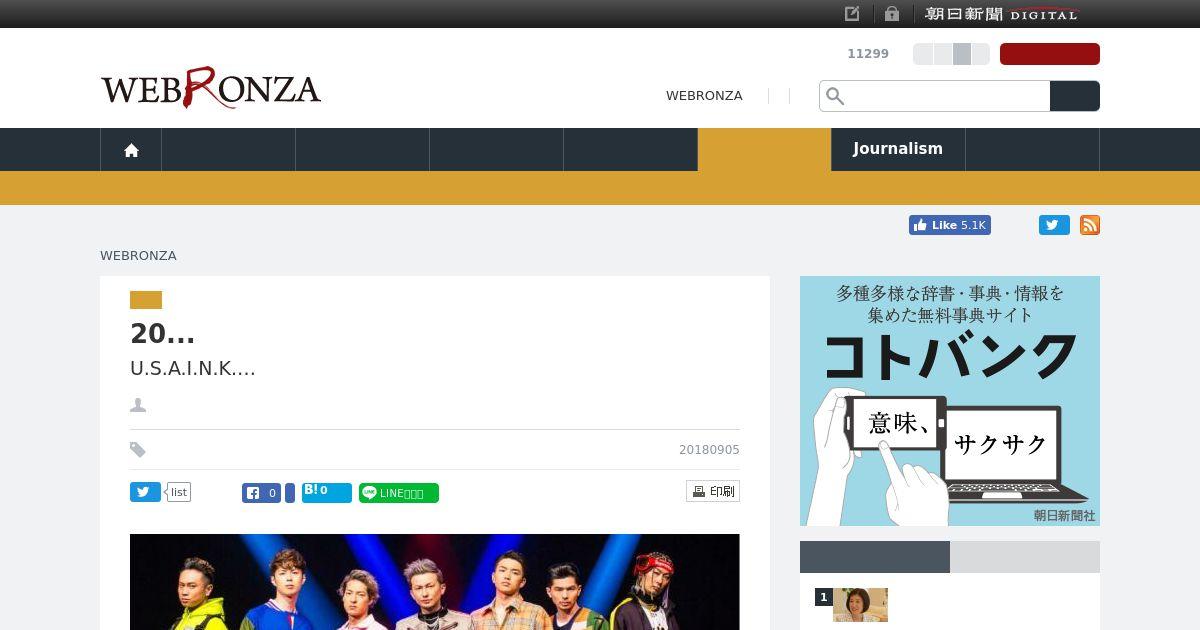Click the font size selector in header
Screen dimensions: 1200x630
click(x=951, y=54)
